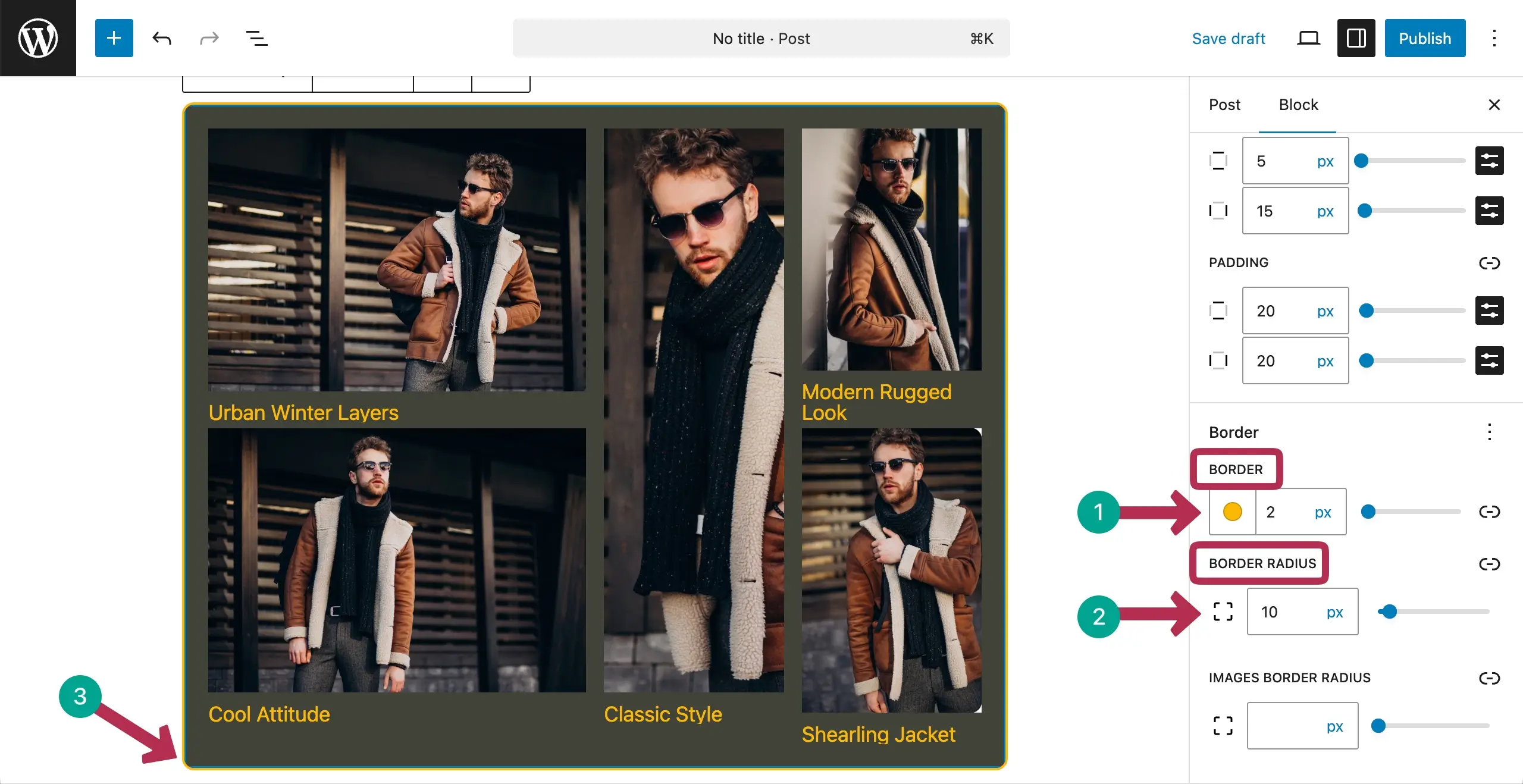This screenshot has height=784, width=1523.
Task: Toggle unlink sides for margin controls
Action: coord(1489,161)
